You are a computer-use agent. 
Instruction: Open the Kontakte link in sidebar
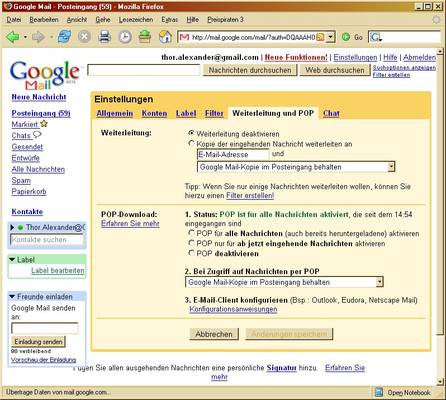[27, 212]
